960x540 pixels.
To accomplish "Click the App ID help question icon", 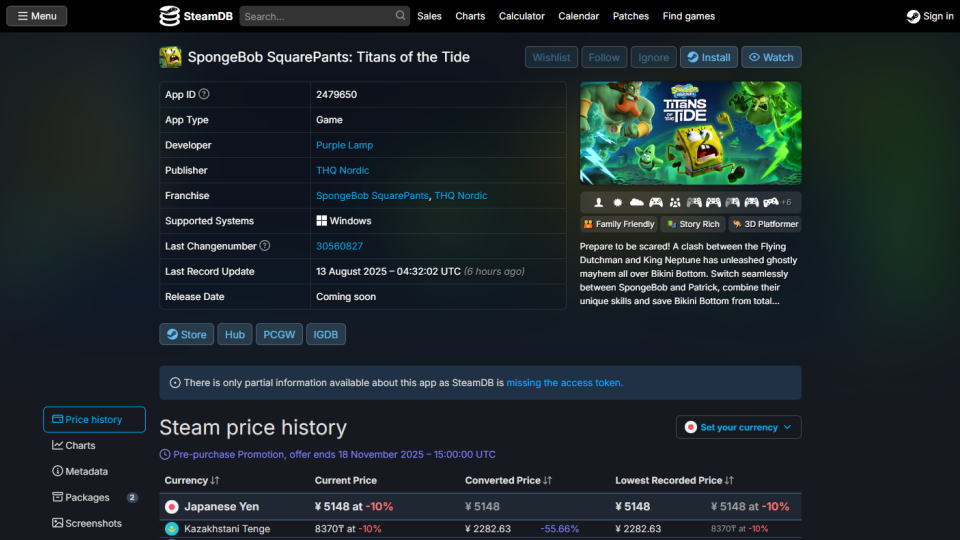I will (x=204, y=94).
